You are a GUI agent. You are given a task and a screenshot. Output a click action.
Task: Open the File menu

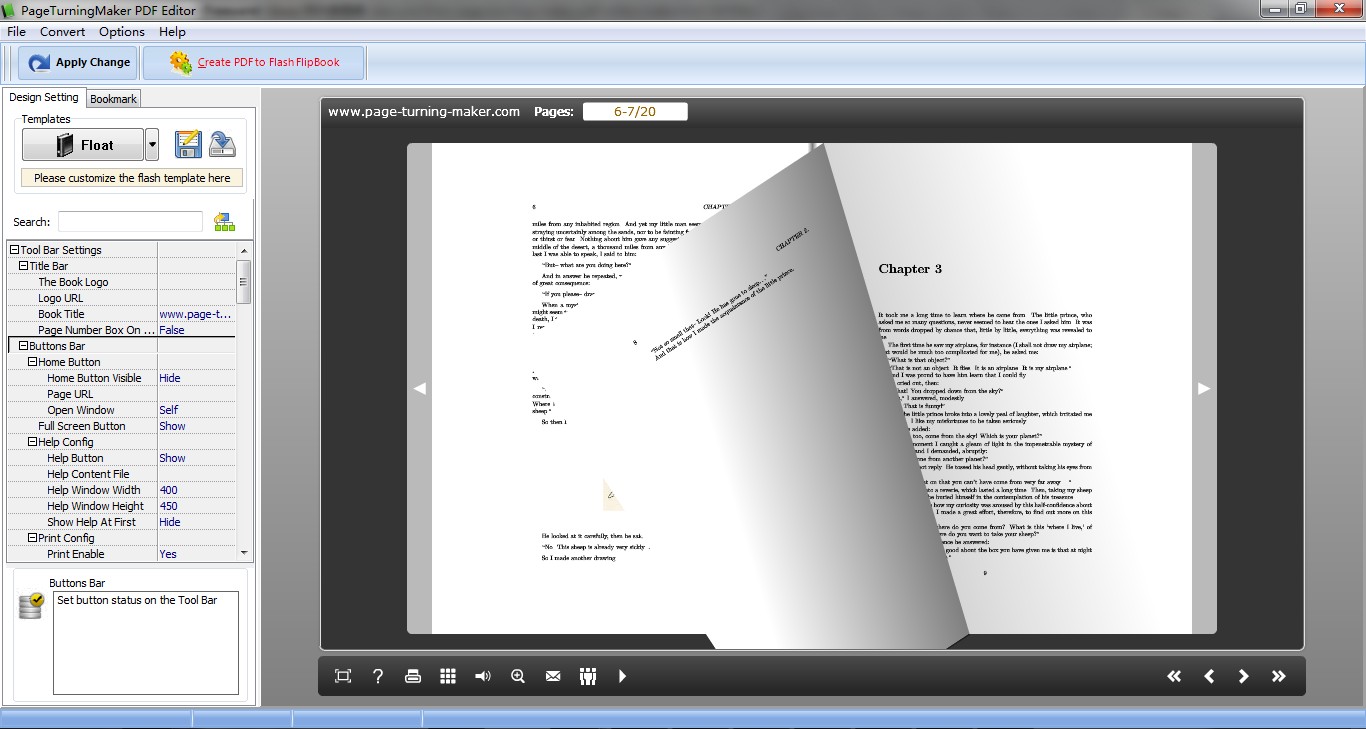[16, 32]
